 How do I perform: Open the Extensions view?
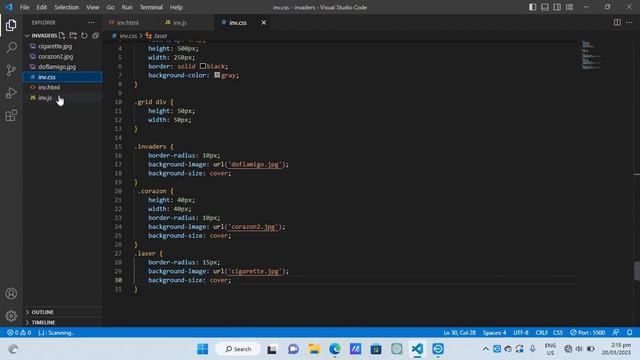pos(11,116)
